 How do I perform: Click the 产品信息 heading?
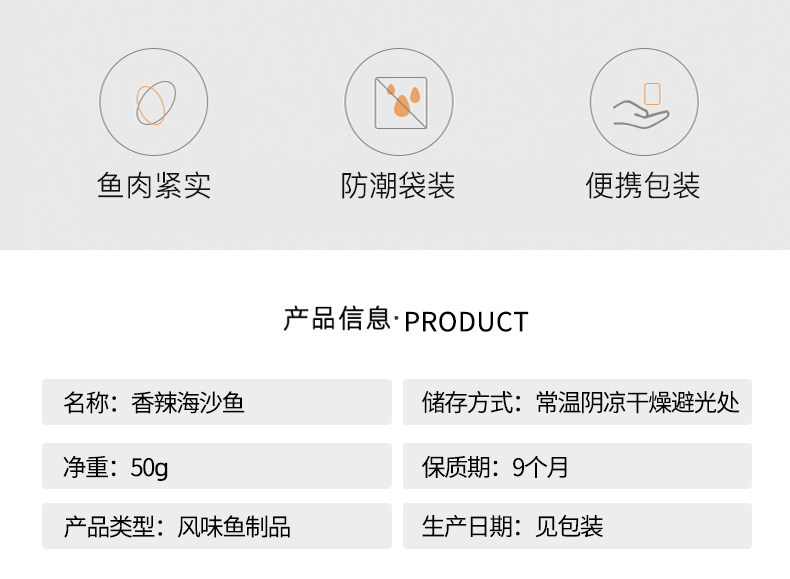tap(336, 319)
